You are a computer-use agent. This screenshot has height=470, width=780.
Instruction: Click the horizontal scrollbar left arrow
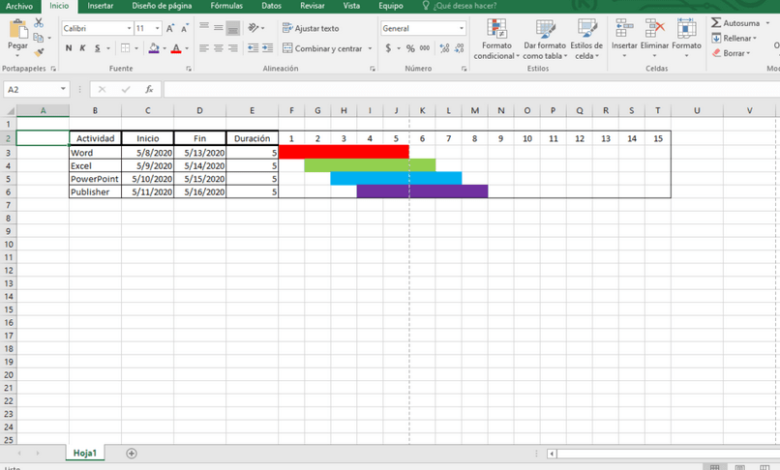point(552,453)
